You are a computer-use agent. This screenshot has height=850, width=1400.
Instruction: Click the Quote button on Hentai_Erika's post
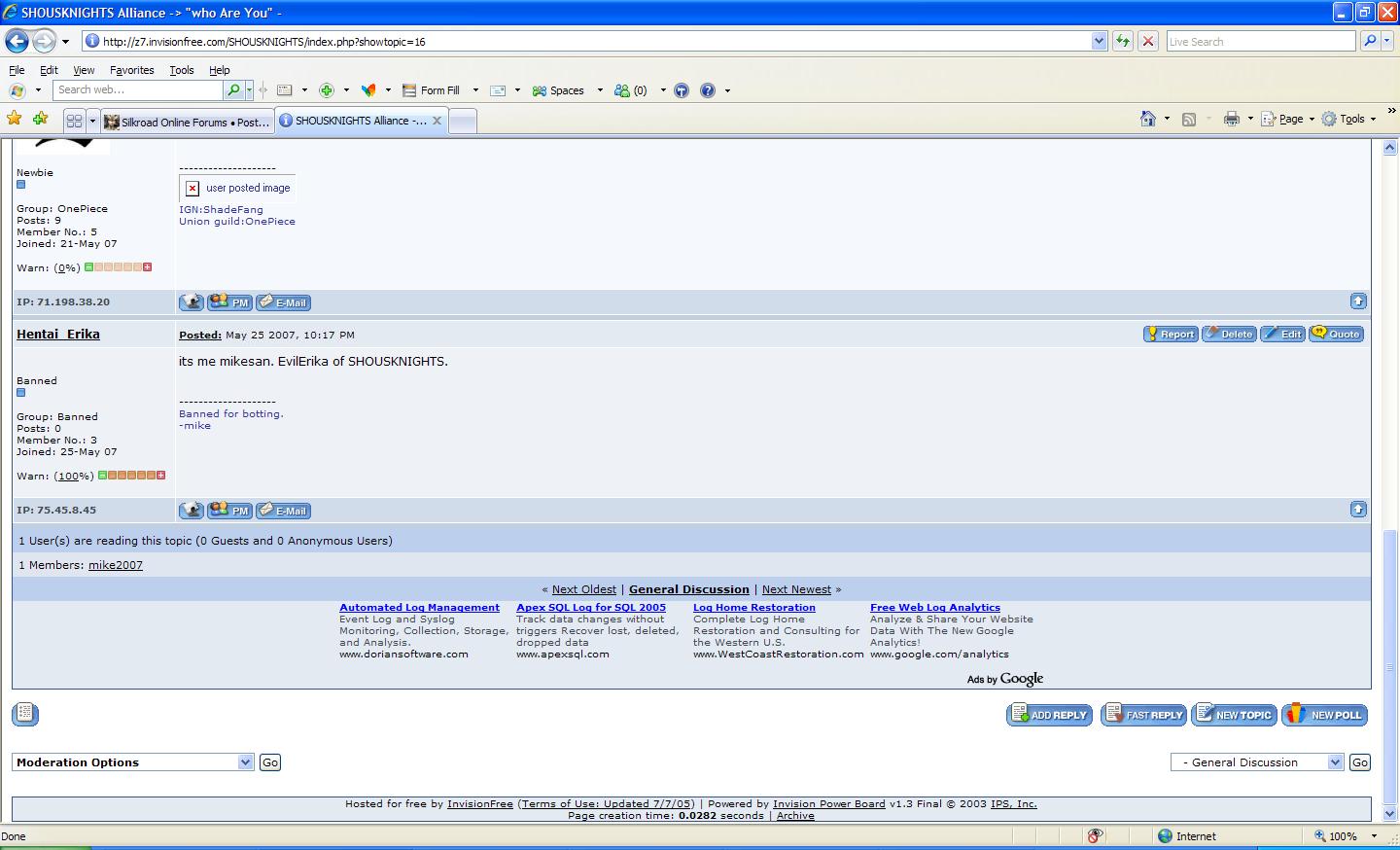point(1336,334)
